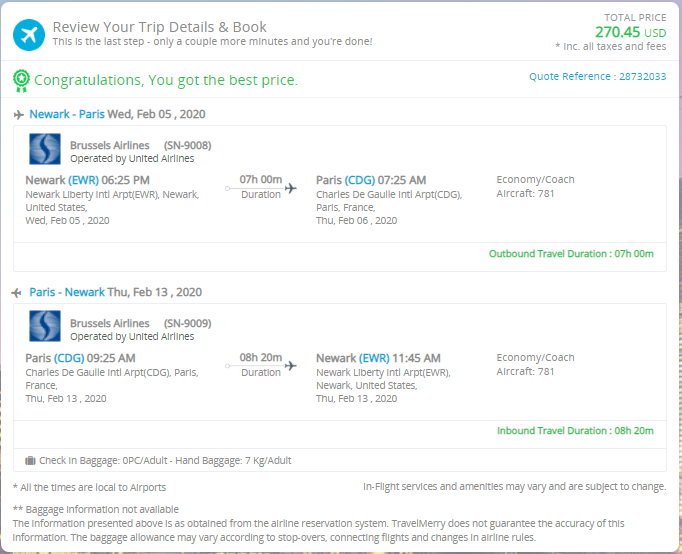682x554 pixels.
Task: Click the check-in baggage suitcase icon
Action: [x=30, y=461]
